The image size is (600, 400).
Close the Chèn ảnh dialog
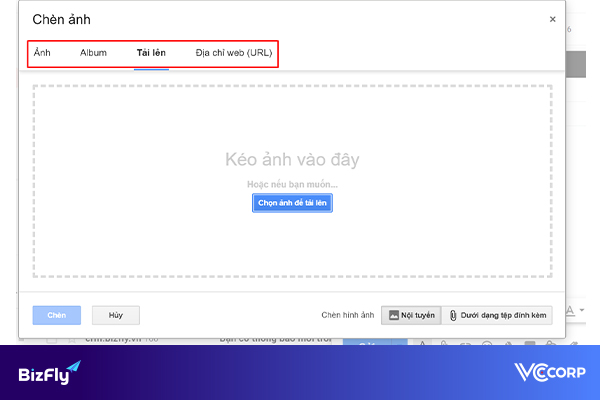552,19
